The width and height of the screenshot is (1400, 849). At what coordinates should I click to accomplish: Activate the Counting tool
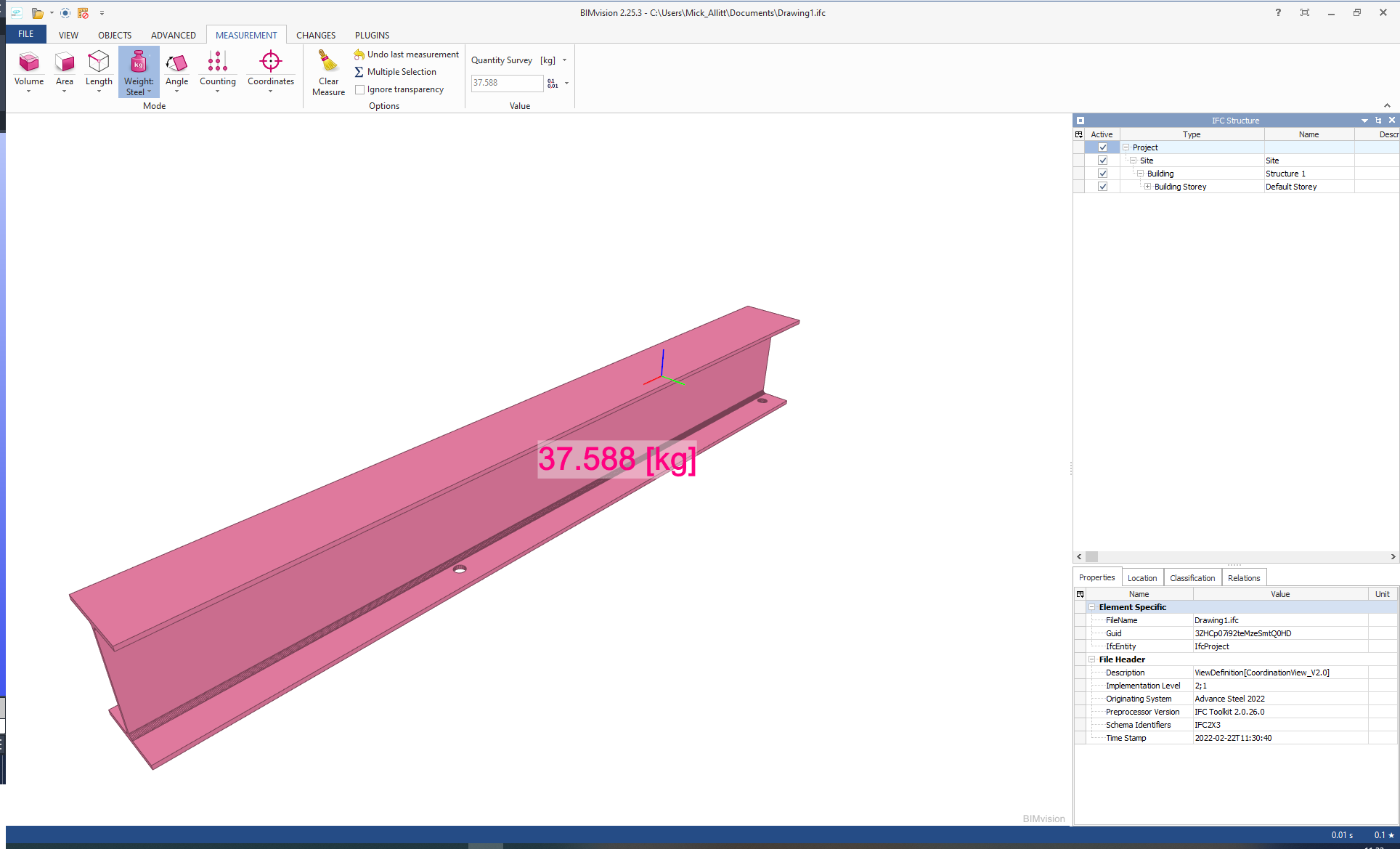[x=218, y=70]
